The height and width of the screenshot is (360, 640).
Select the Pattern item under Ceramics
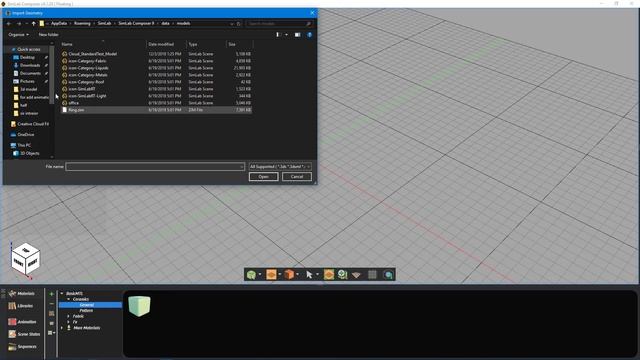coord(86,311)
